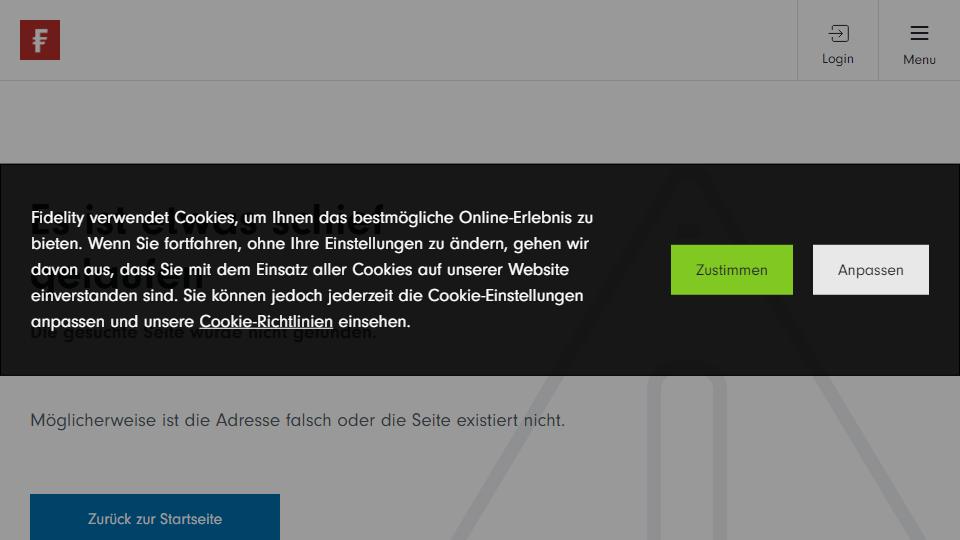The height and width of the screenshot is (540, 960).
Task: Click 'Cookie-Einstellungen' in the cookie banner text
Action: (x=505, y=296)
